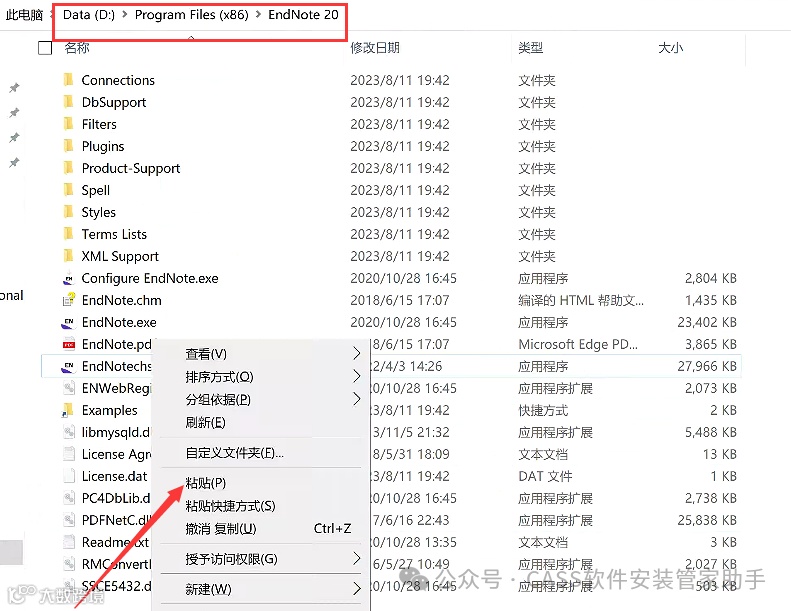This screenshot has width=791, height=611.
Task: Click the libmysqld DLL file icon
Action: coord(69,432)
